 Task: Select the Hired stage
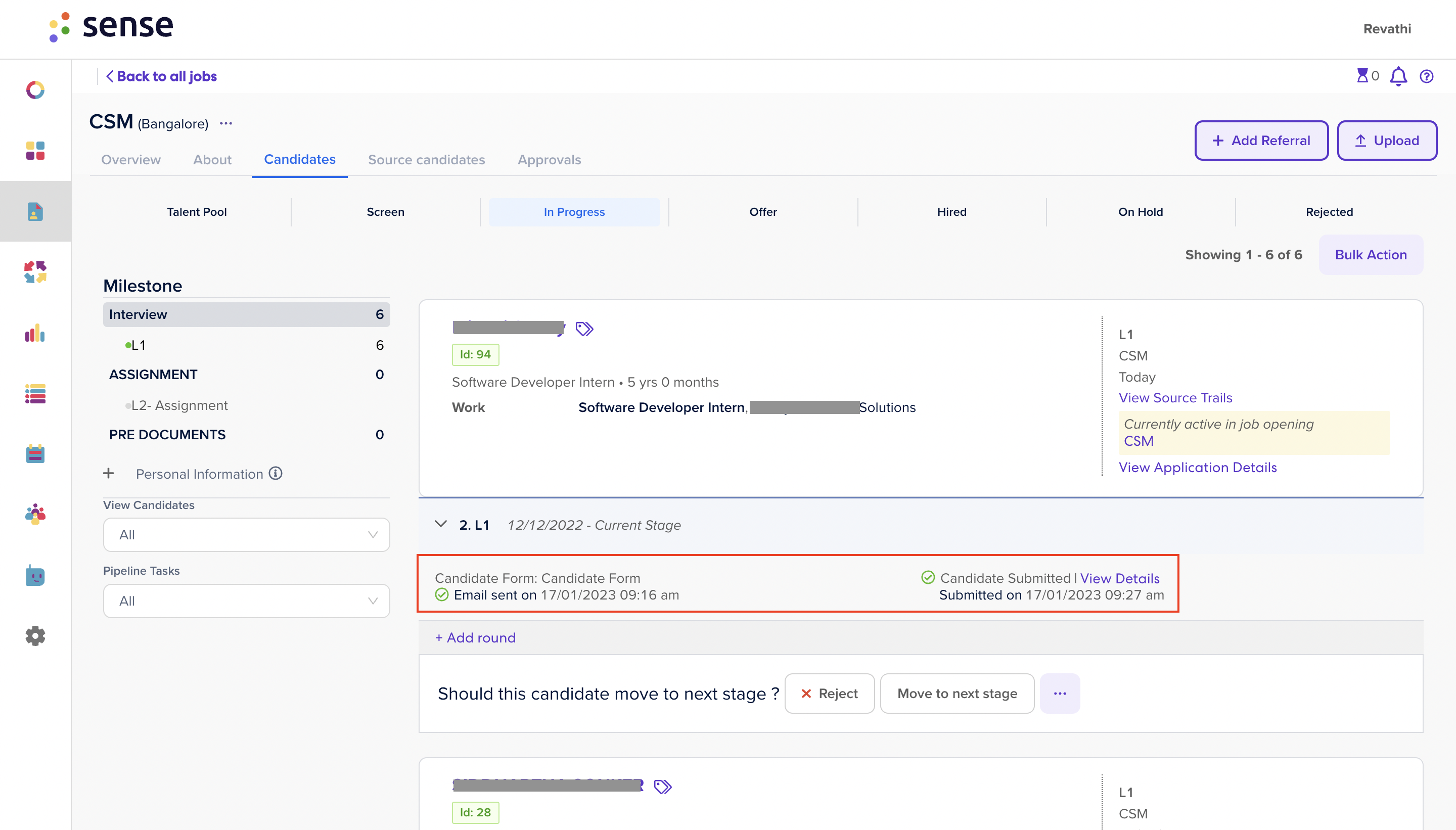coord(951,212)
